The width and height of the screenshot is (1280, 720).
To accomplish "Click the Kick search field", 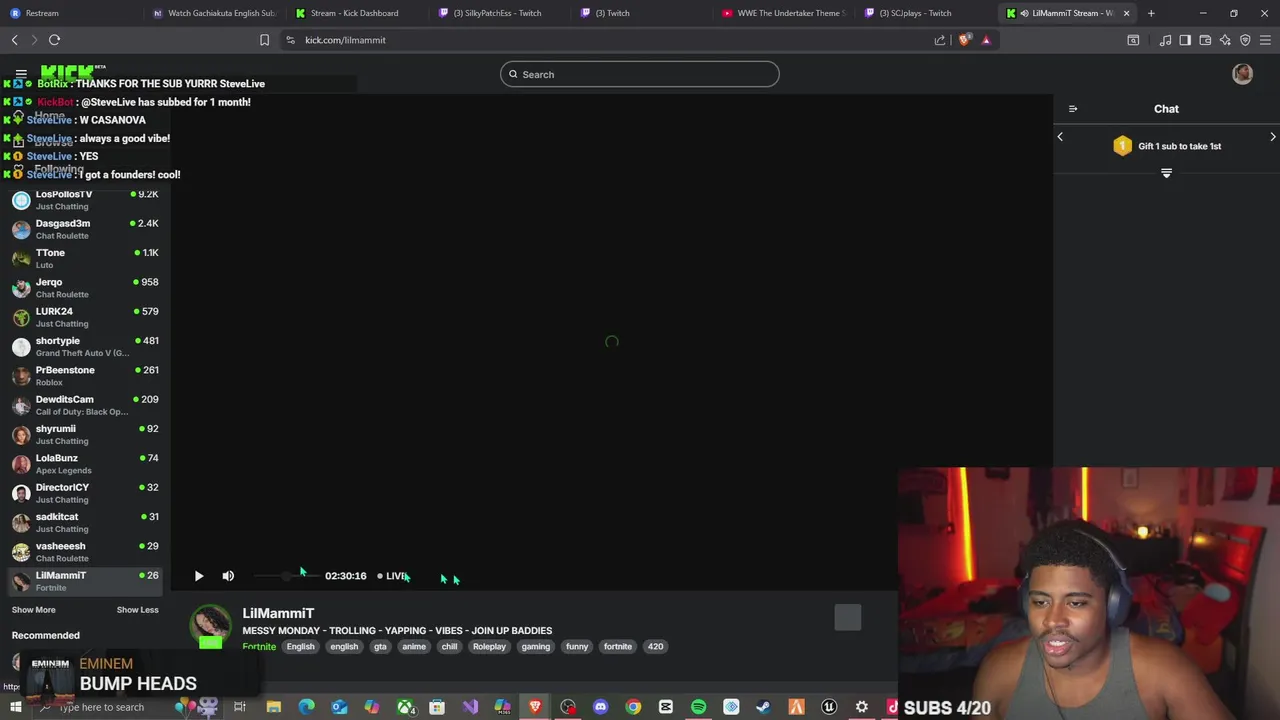I will pos(640,74).
